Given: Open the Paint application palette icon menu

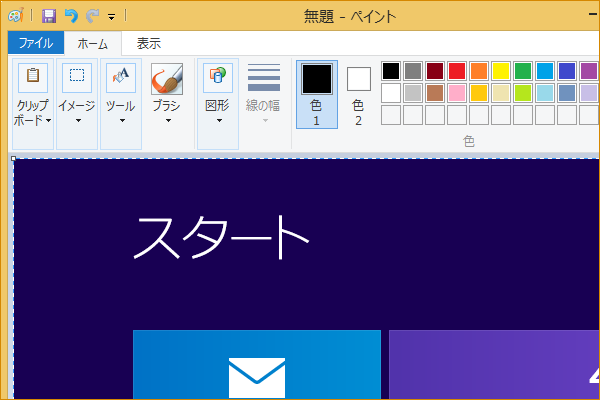Looking at the screenshot, I should pos(16,16).
